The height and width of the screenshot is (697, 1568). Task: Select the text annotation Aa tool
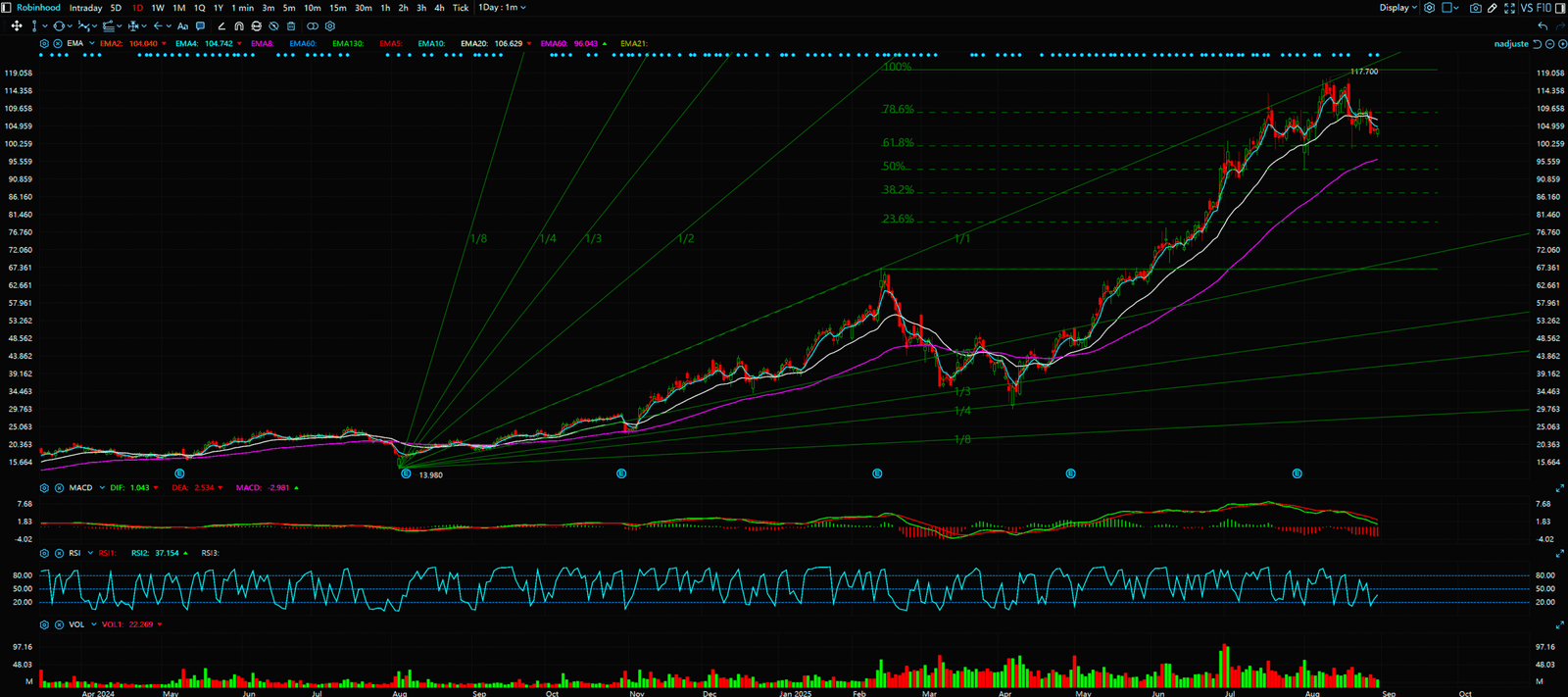182,26
